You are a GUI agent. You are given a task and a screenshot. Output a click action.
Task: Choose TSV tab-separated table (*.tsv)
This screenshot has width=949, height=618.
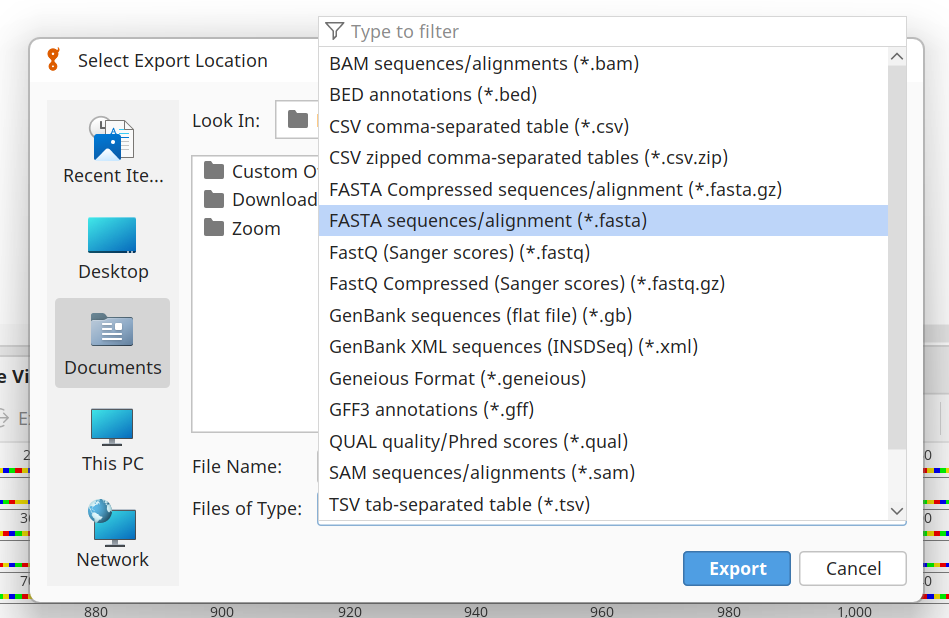coord(459,504)
